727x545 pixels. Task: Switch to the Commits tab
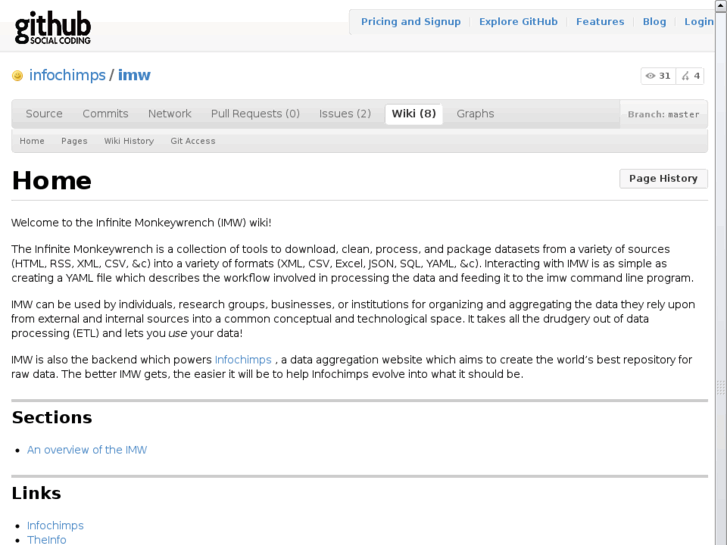coord(105,114)
